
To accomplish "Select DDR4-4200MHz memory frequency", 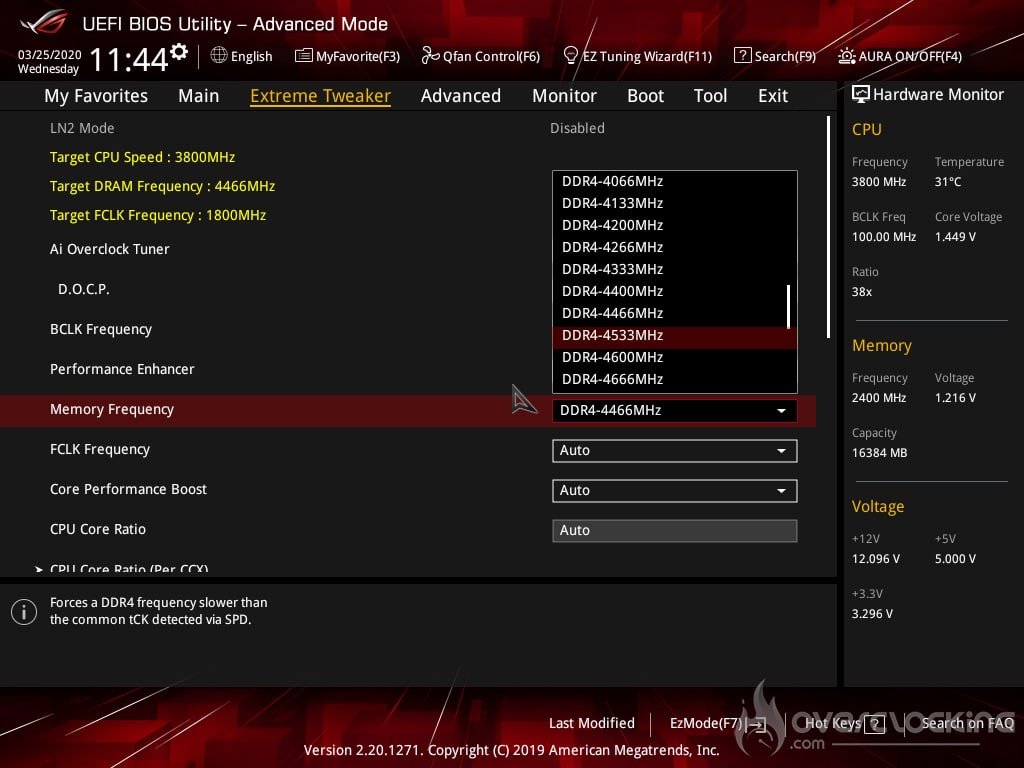I will pyautogui.click(x=675, y=225).
